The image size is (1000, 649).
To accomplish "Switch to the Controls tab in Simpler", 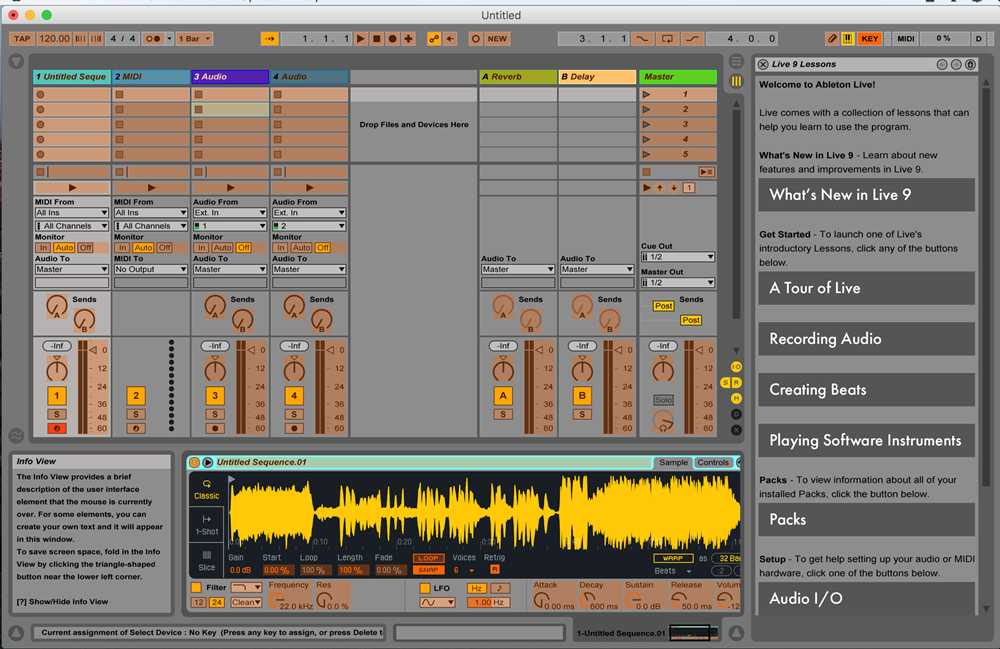I will click(713, 462).
